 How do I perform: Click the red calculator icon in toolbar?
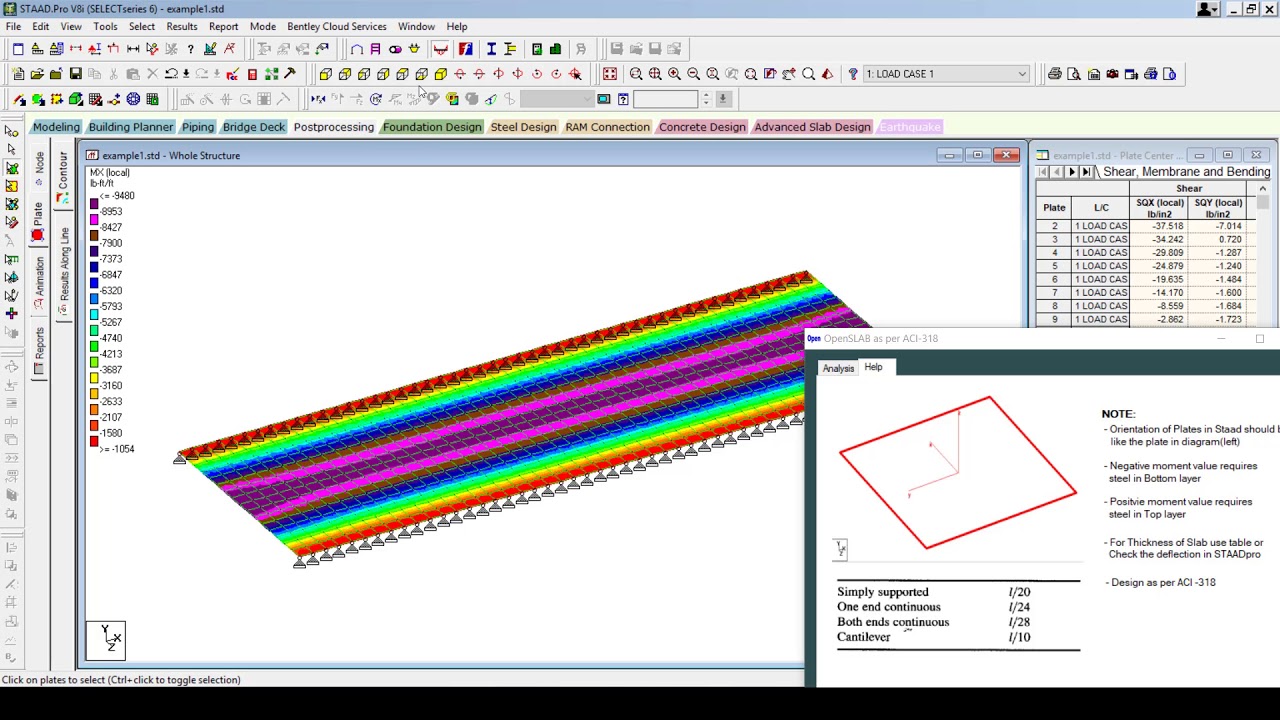(x=252, y=74)
